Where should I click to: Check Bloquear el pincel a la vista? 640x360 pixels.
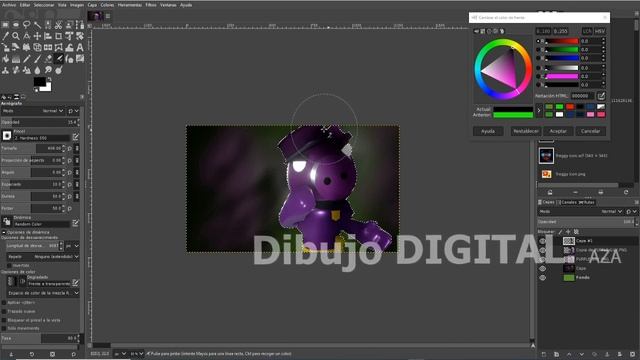pyautogui.click(x=4, y=320)
